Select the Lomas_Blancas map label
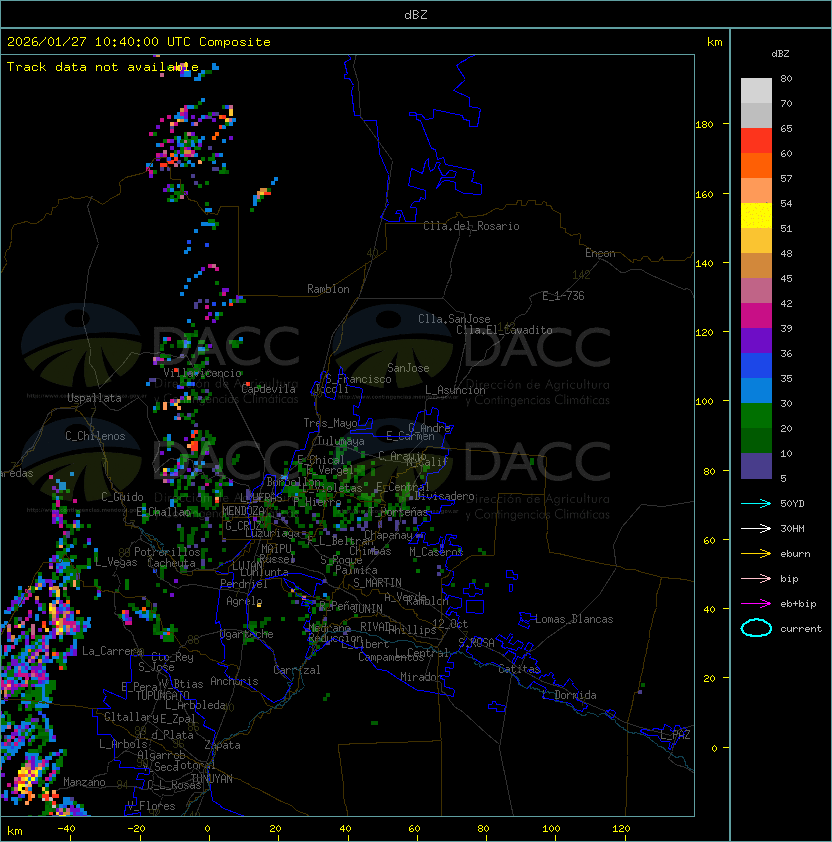Screen dimensions: 832x842 [x=574, y=619]
